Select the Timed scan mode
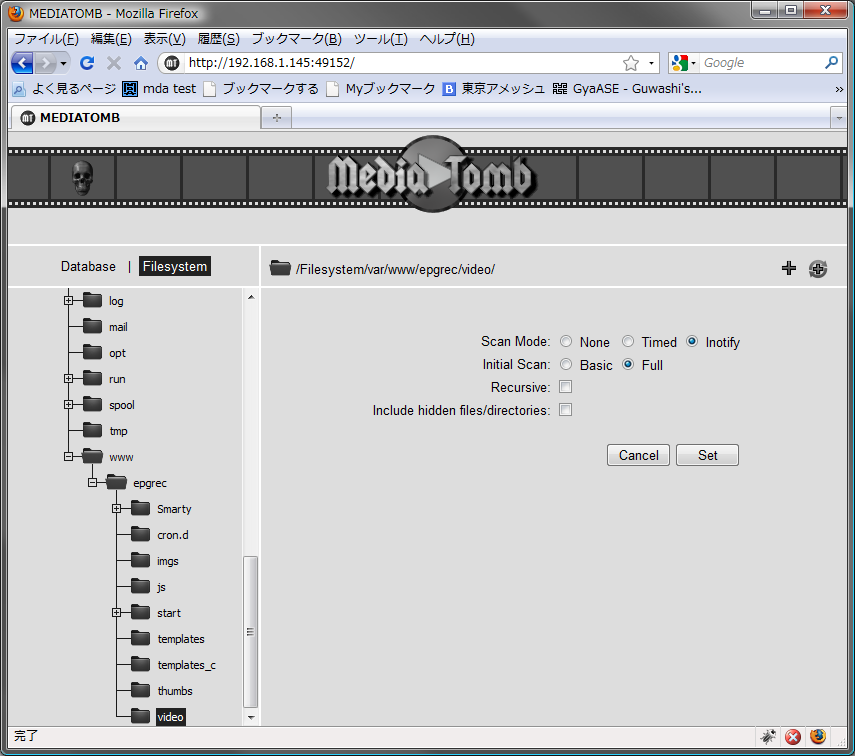The width and height of the screenshot is (855, 756). [x=628, y=341]
